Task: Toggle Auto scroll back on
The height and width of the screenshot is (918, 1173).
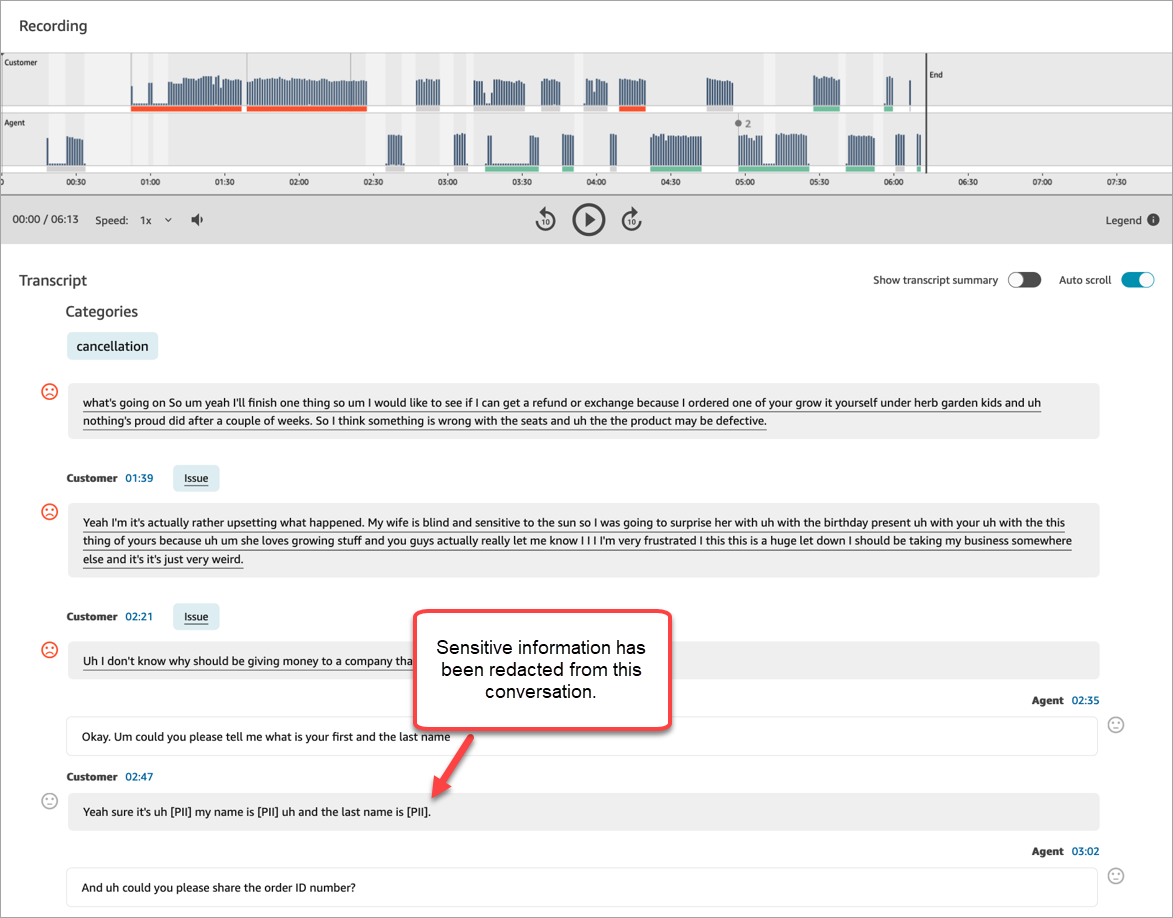Action: [x=1137, y=280]
